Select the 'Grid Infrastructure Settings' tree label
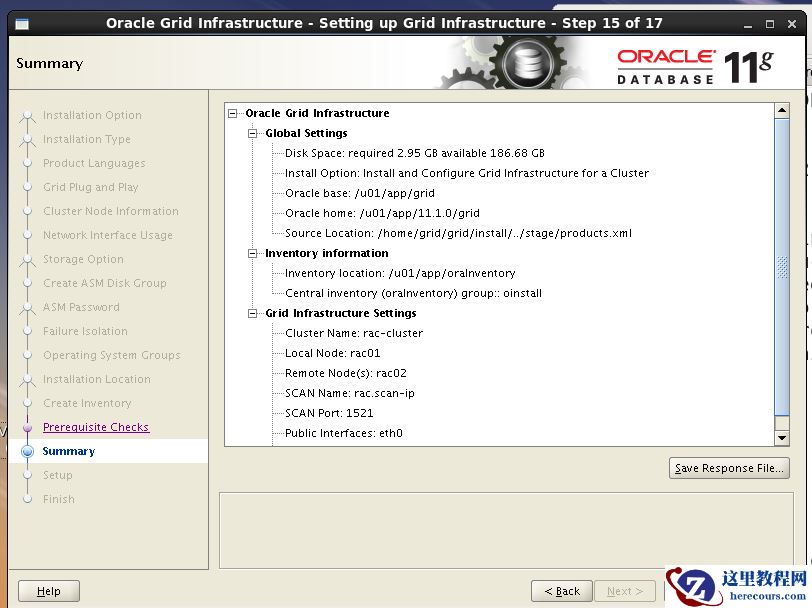 (x=341, y=313)
